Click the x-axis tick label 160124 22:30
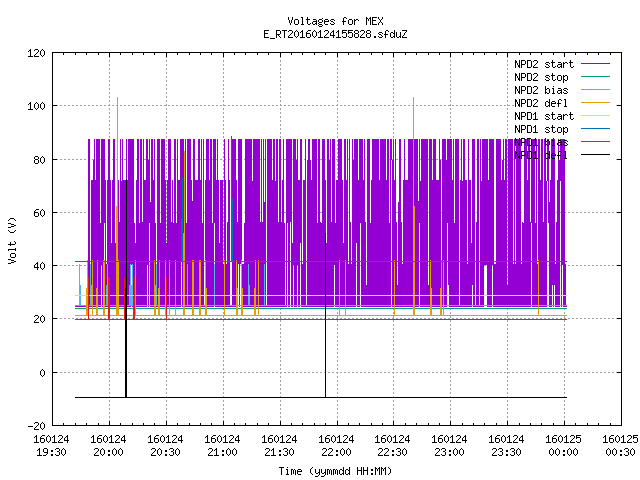This screenshot has width=640, height=480. [393, 446]
